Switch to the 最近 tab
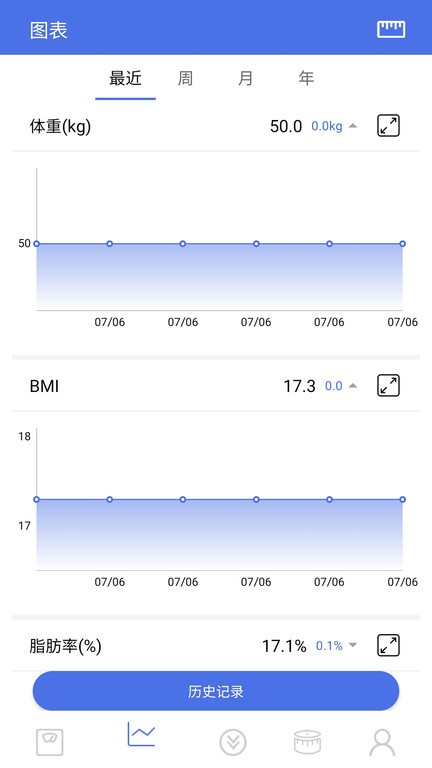The width and height of the screenshot is (432, 768). click(125, 78)
